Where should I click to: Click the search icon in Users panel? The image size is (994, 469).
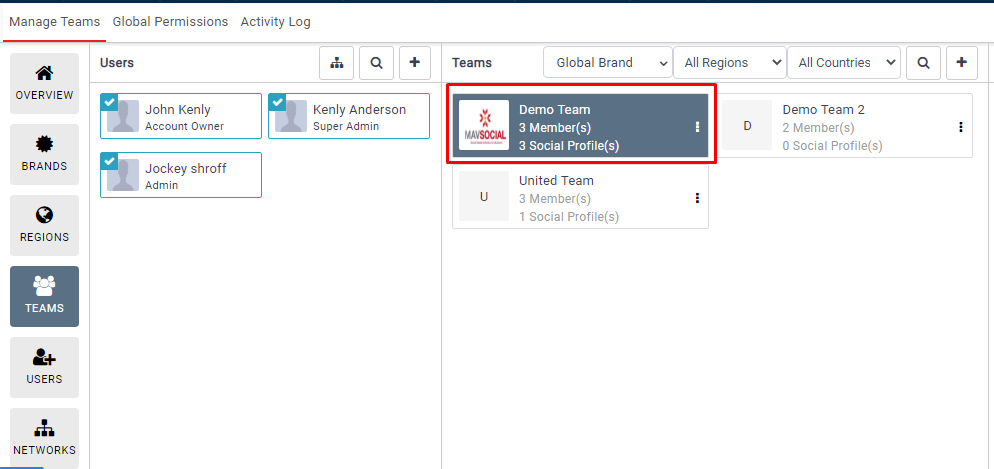pyautogui.click(x=376, y=62)
